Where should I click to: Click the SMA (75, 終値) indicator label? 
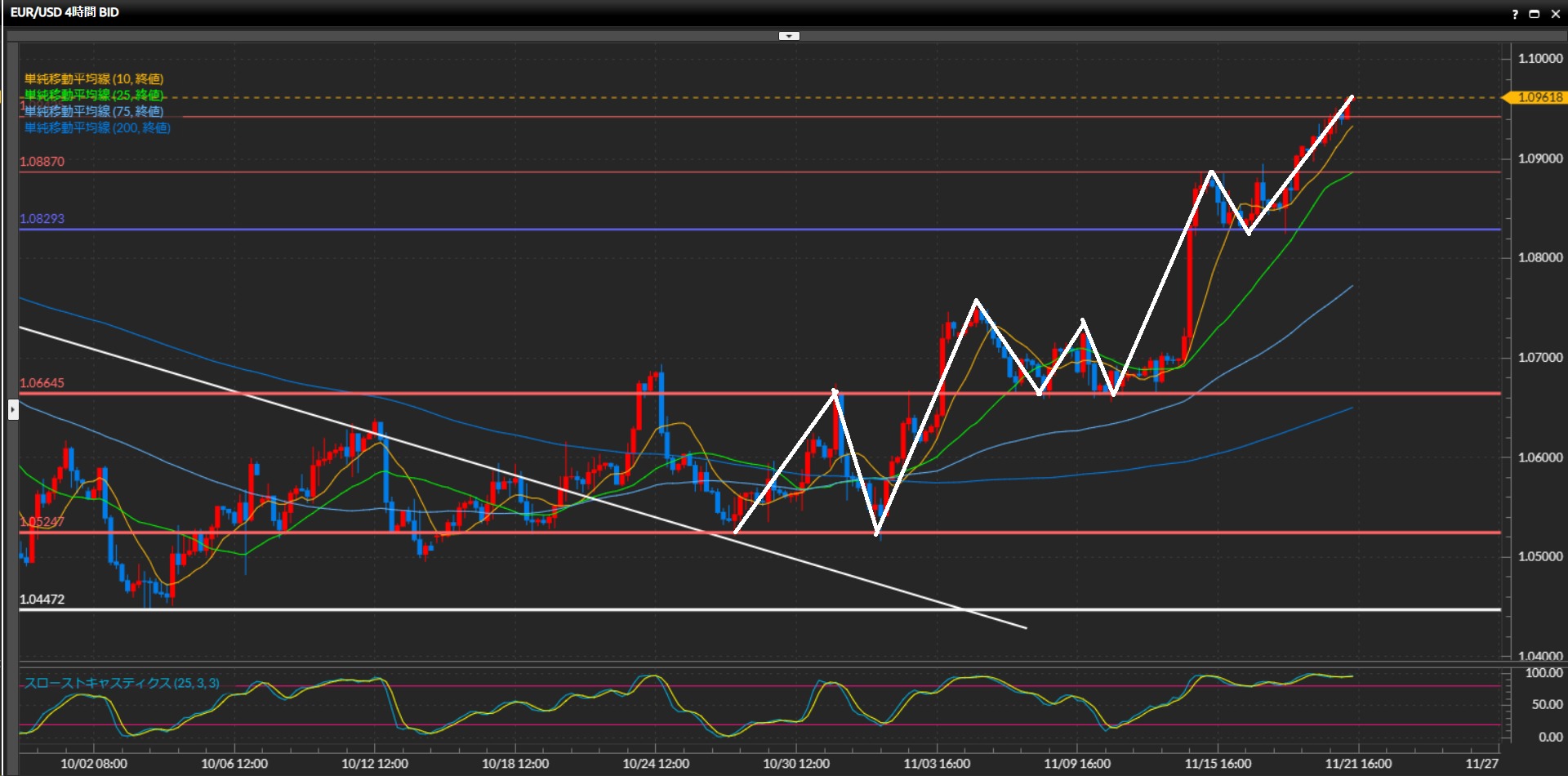point(94,112)
